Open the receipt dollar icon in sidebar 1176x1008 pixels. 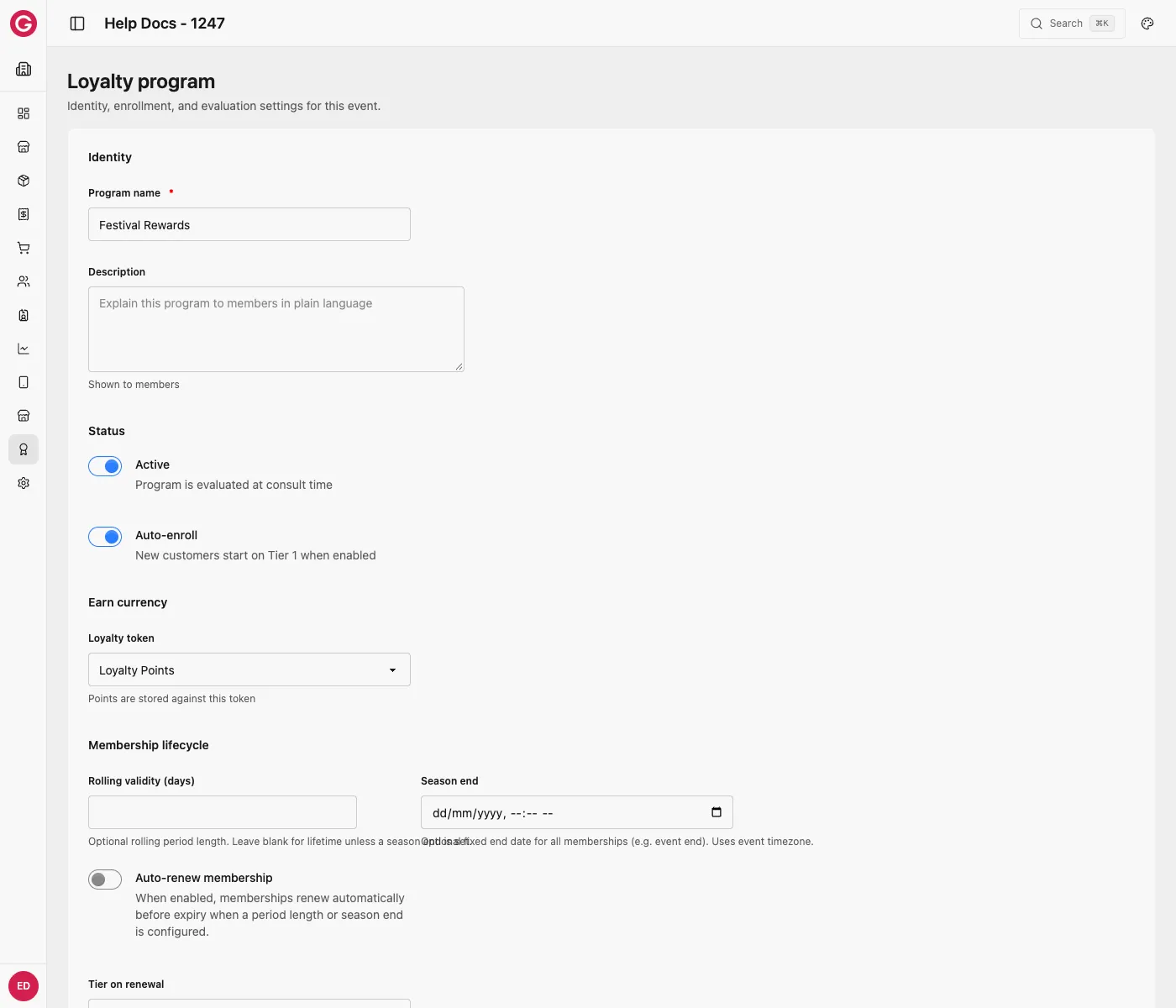pos(24,214)
